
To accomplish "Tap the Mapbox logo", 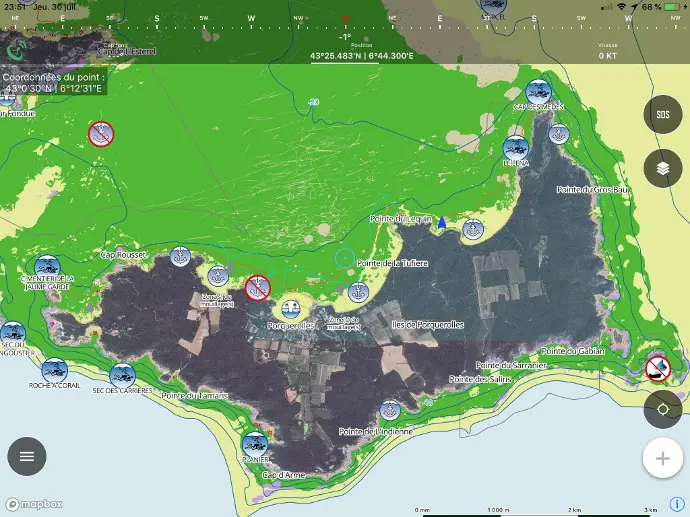I will (x=33, y=504).
